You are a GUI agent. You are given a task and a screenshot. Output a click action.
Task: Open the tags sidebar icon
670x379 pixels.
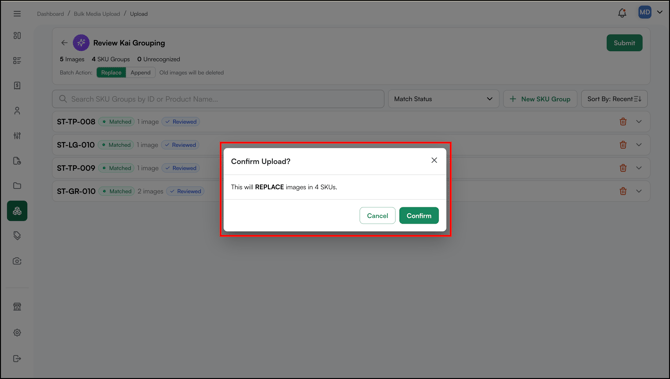pos(17,235)
